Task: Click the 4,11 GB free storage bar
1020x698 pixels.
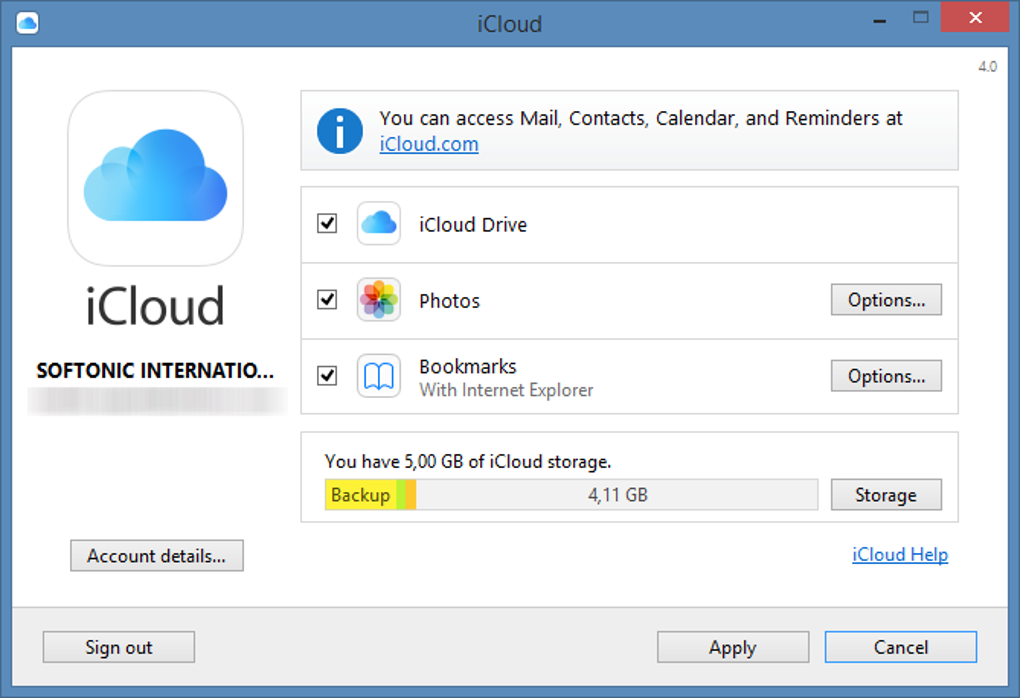Action: (x=617, y=495)
